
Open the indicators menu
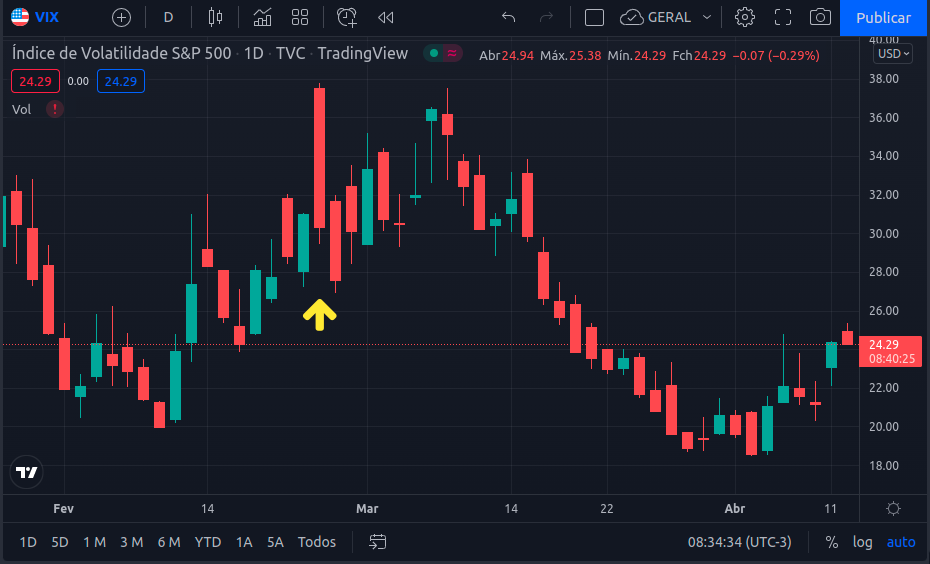click(262, 18)
